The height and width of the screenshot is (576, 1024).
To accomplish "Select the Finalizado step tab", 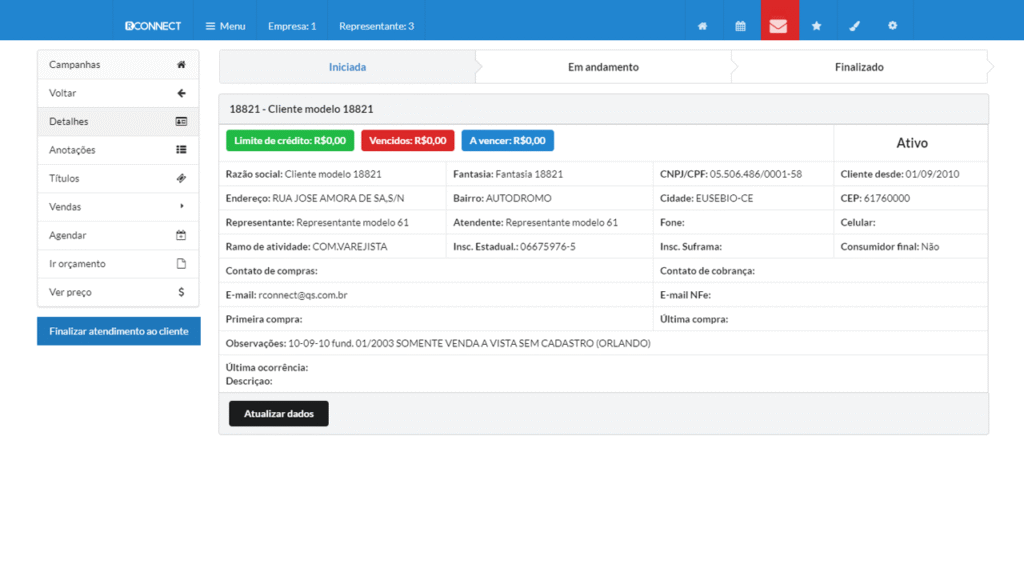I will coord(859,67).
